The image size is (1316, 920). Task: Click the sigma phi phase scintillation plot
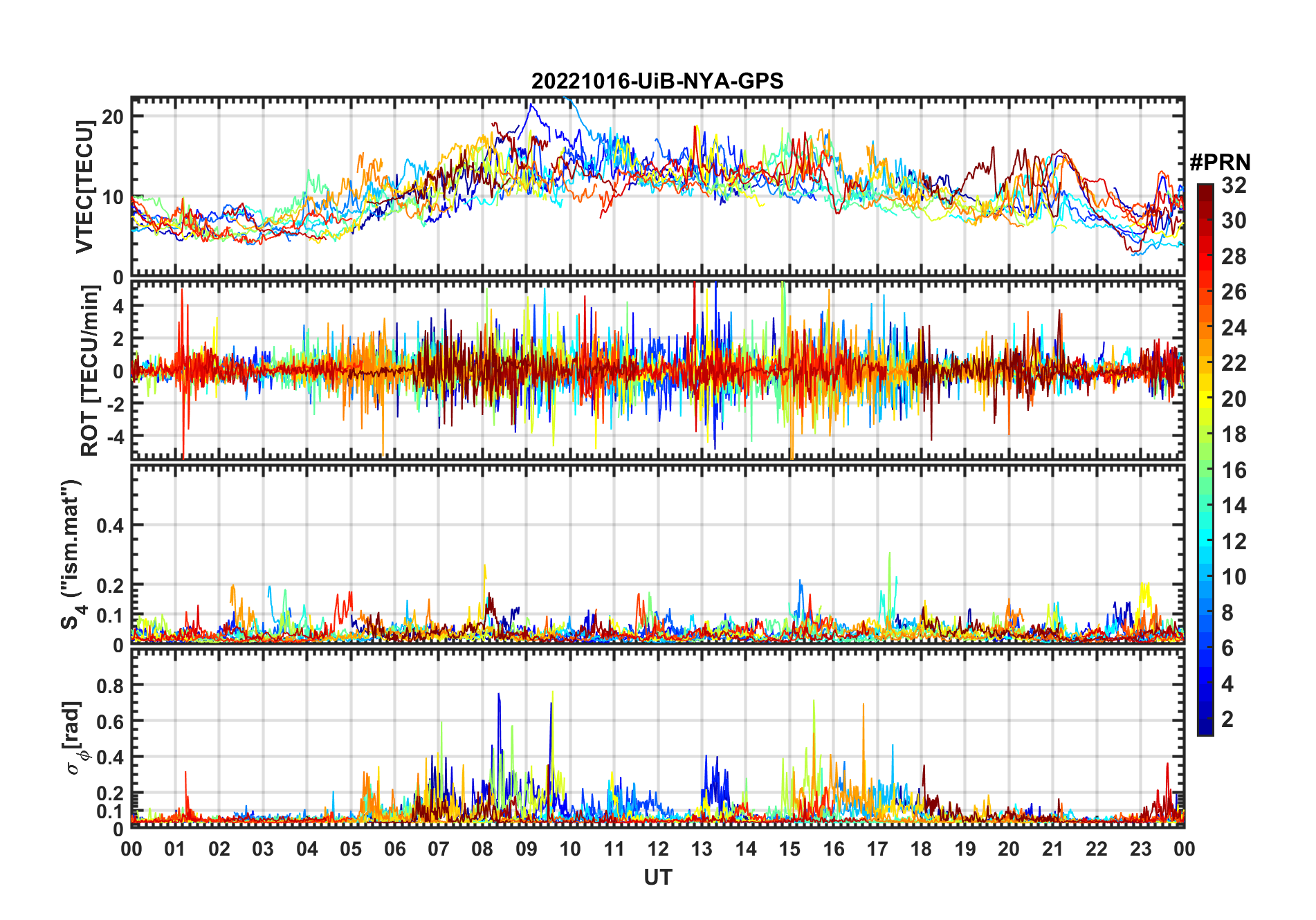tap(658, 738)
